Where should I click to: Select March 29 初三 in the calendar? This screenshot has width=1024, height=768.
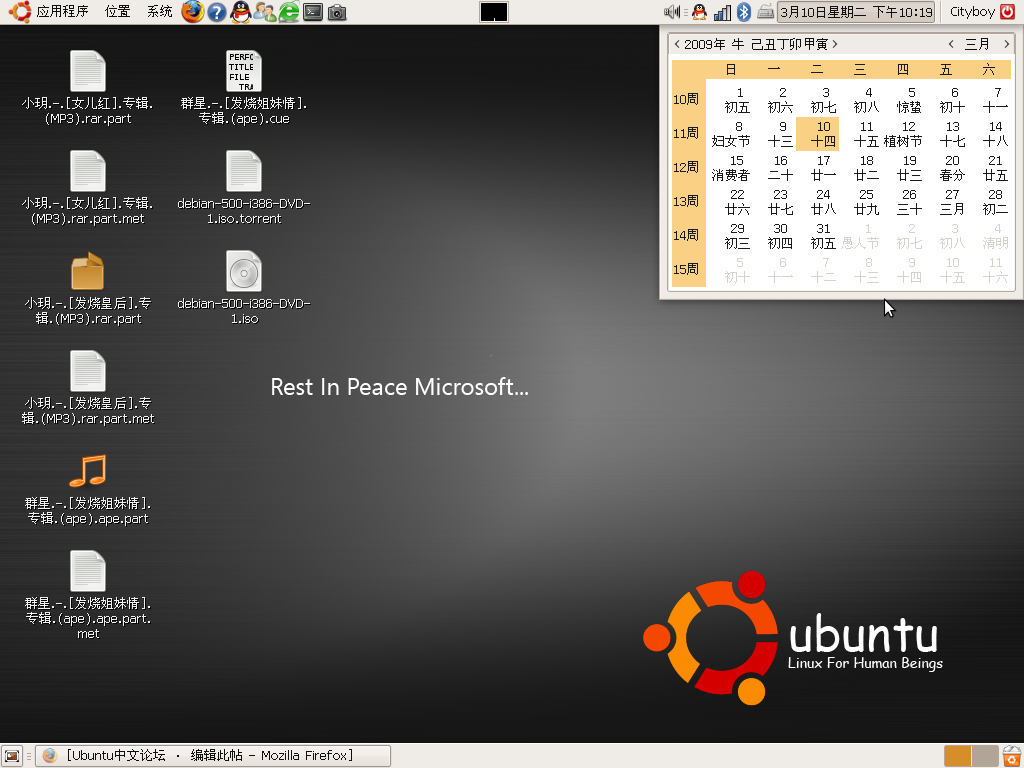[x=737, y=236]
